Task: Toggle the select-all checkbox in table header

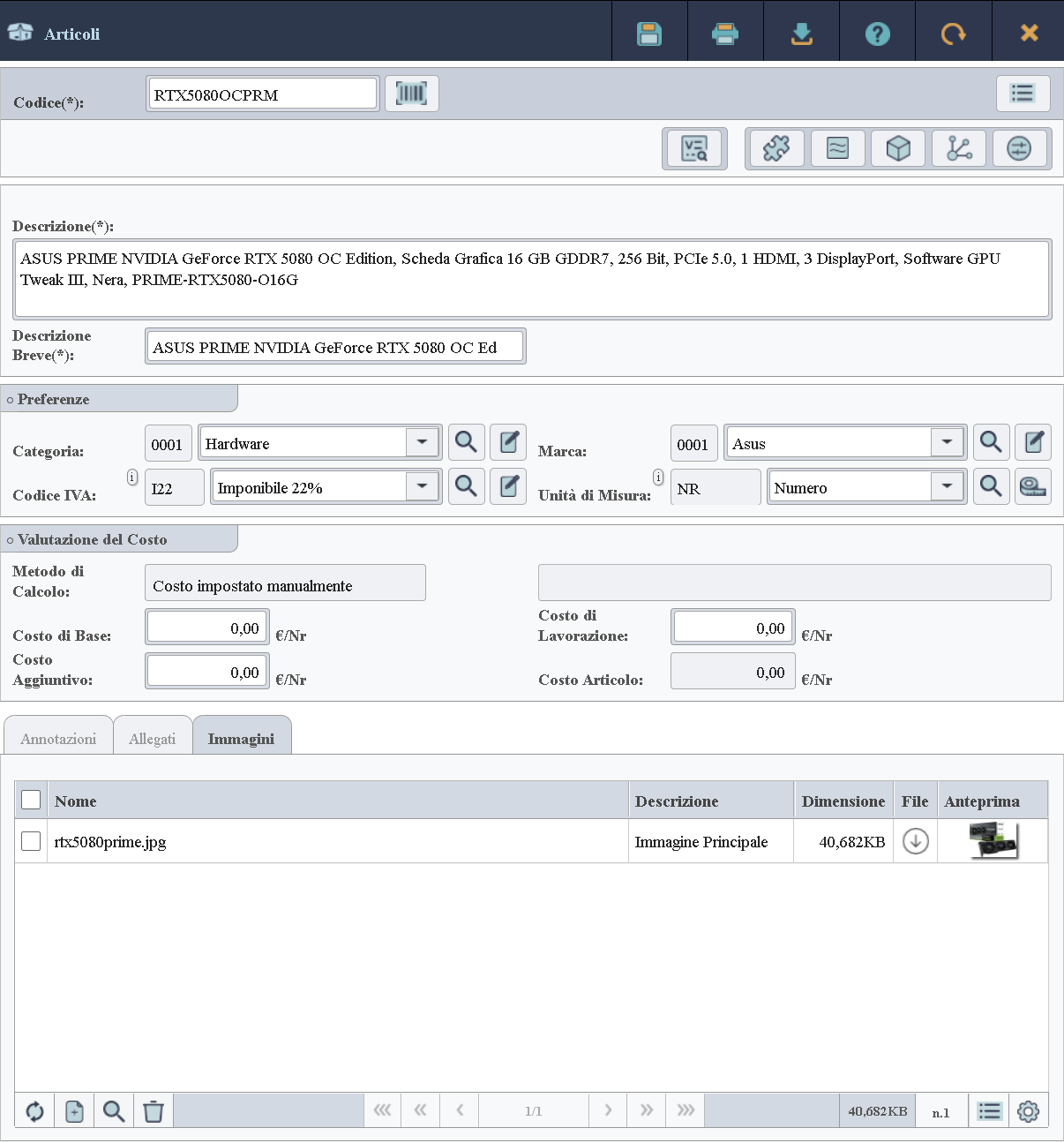Action: pyautogui.click(x=31, y=800)
